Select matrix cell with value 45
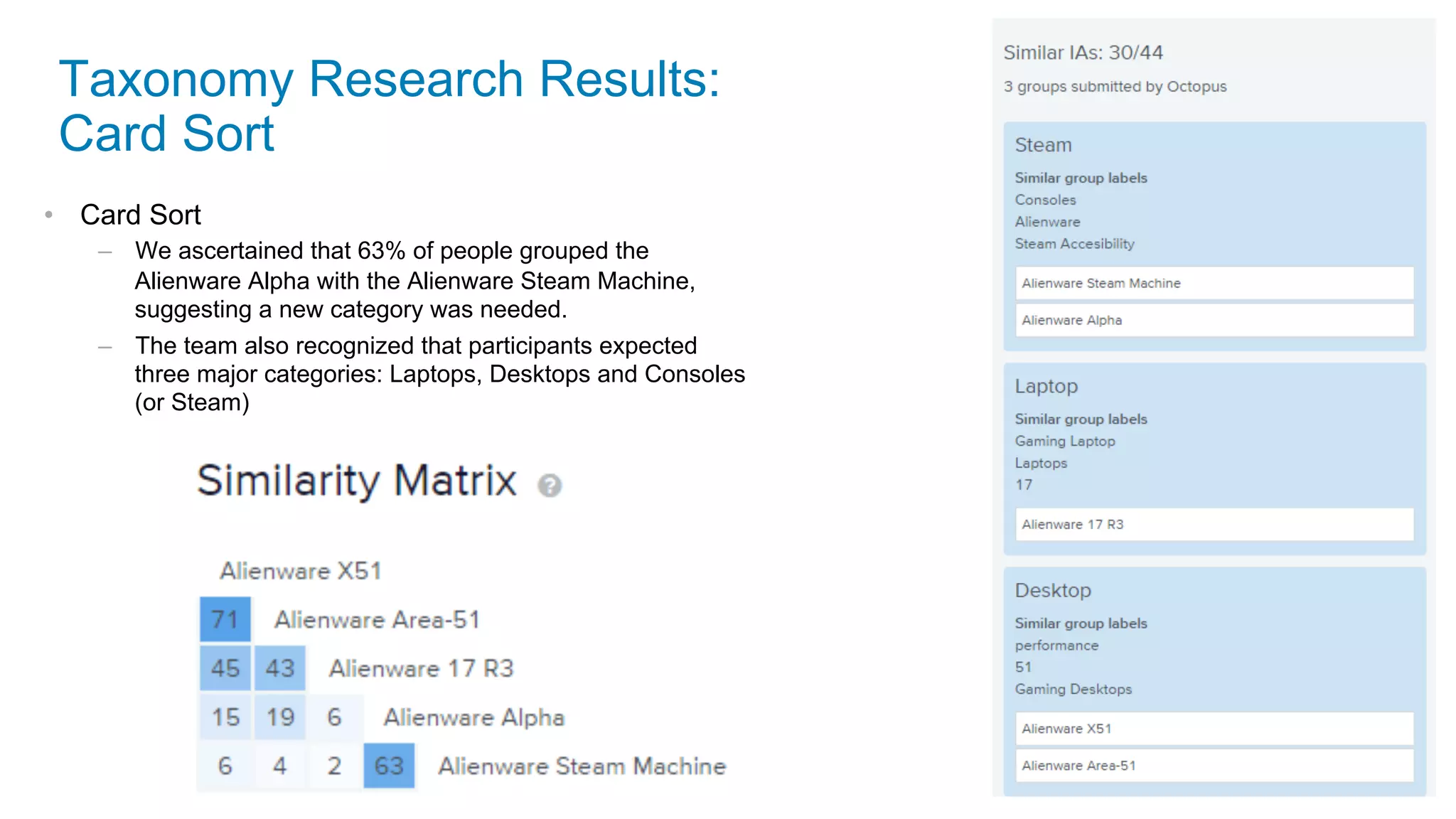 pos(225,668)
